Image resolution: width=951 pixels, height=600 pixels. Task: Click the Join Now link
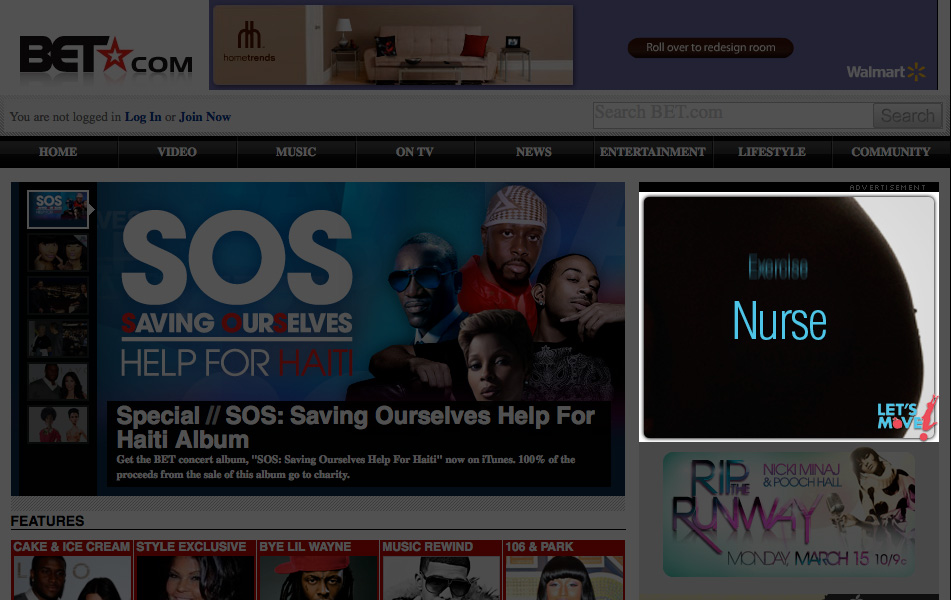(x=205, y=117)
